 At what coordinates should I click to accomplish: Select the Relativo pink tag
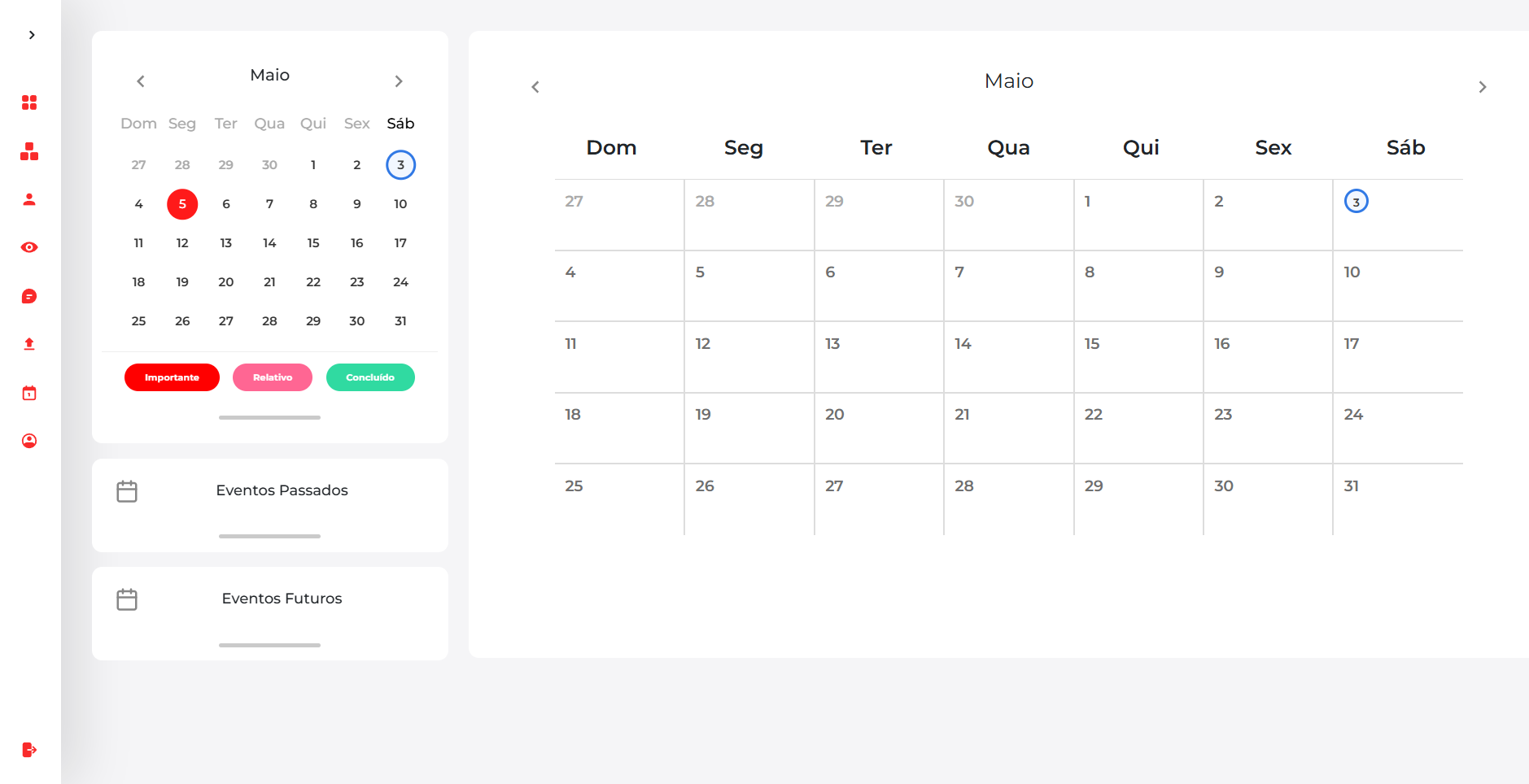pos(273,377)
